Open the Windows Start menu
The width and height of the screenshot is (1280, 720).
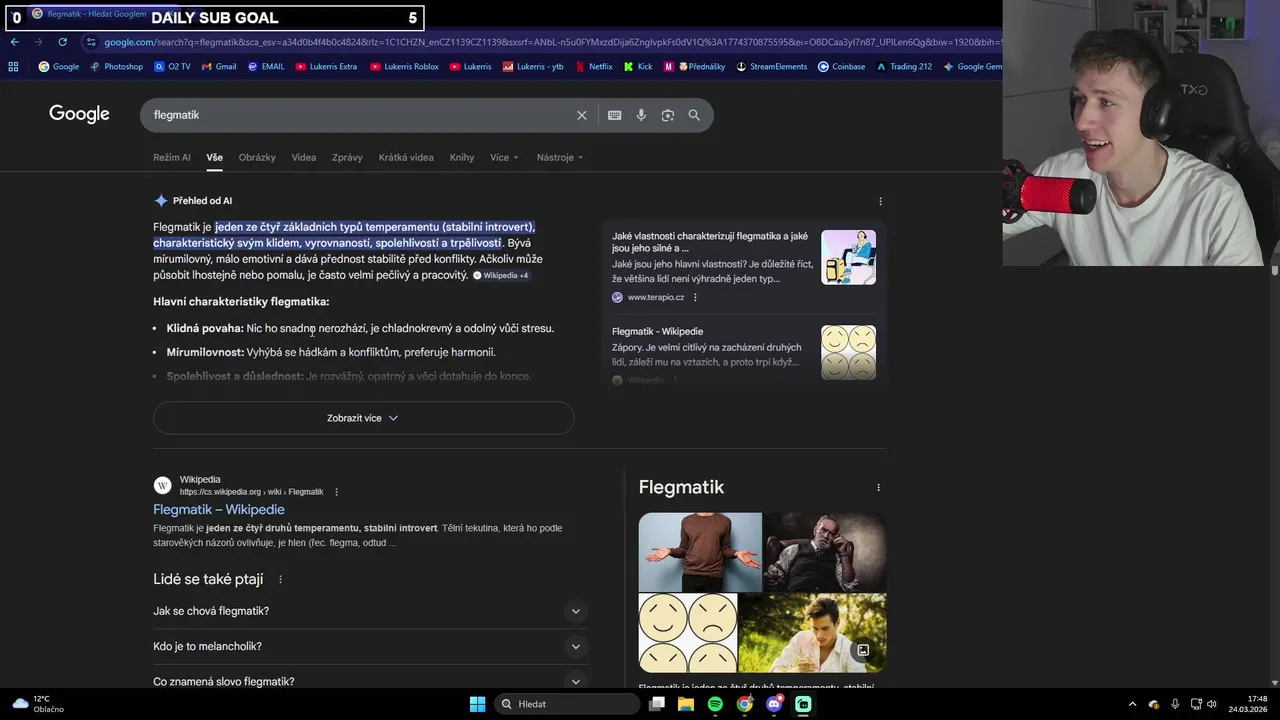click(x=477, y=704)
